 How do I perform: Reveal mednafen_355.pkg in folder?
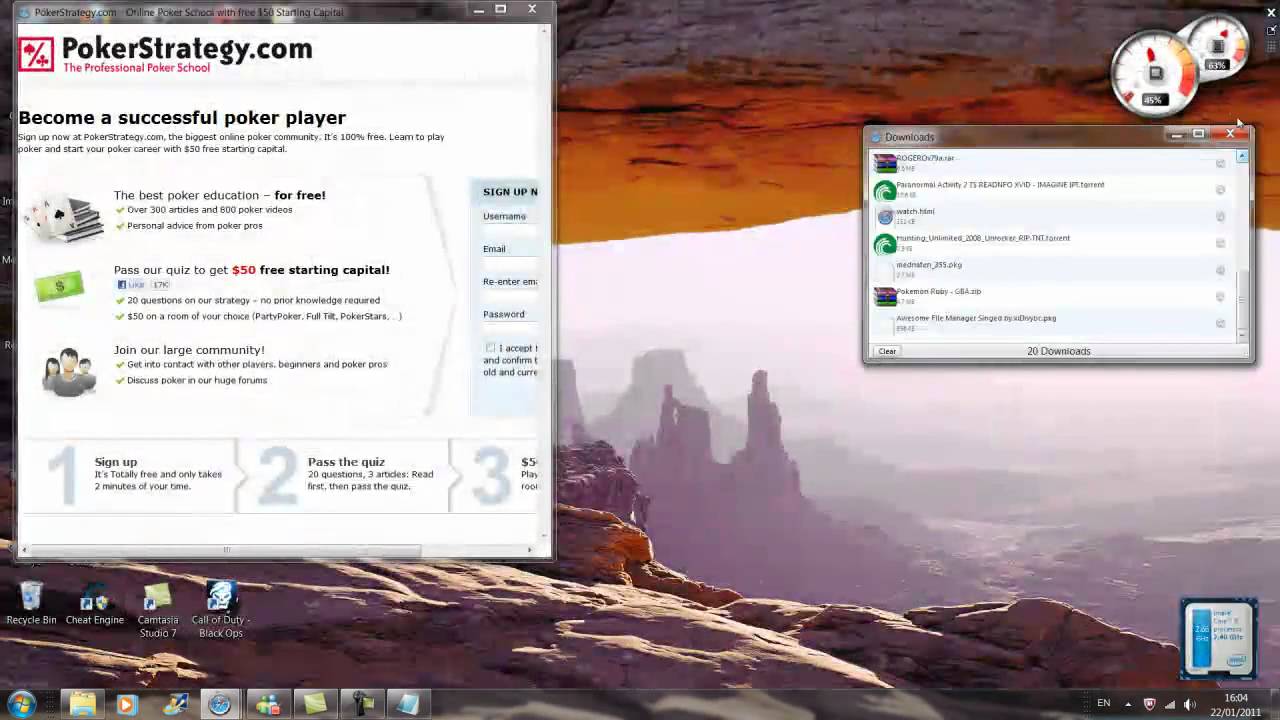(x=1220, y=270)
